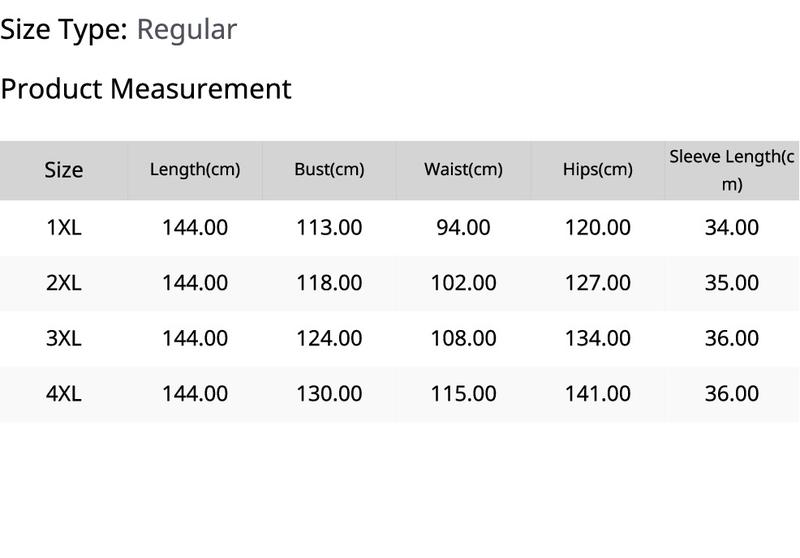Click the Regular size type text
The height and width of the screenshot is (558, 800).
[x=187, y=30]
